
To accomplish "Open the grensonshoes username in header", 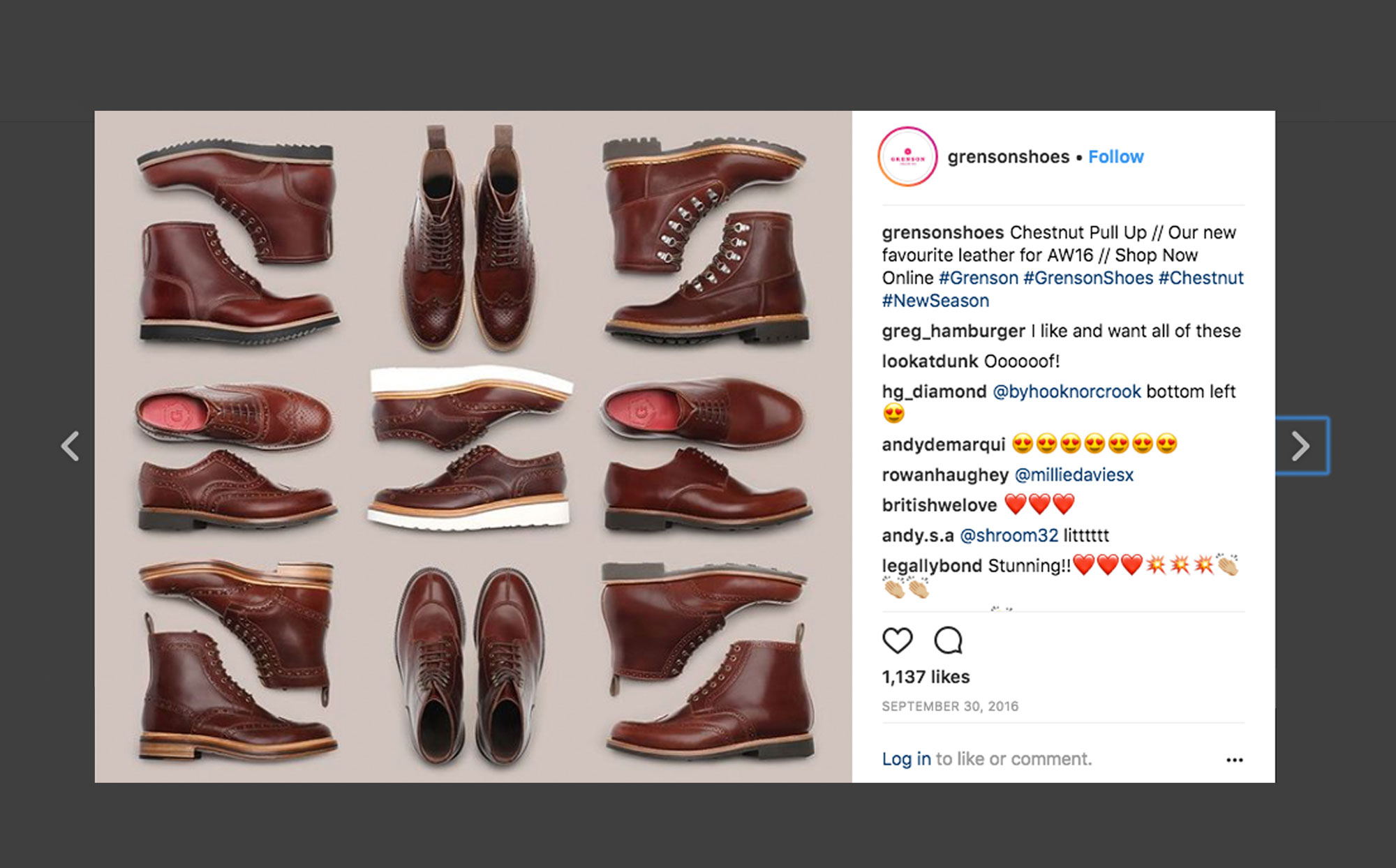I will (x=1008, y=157).
